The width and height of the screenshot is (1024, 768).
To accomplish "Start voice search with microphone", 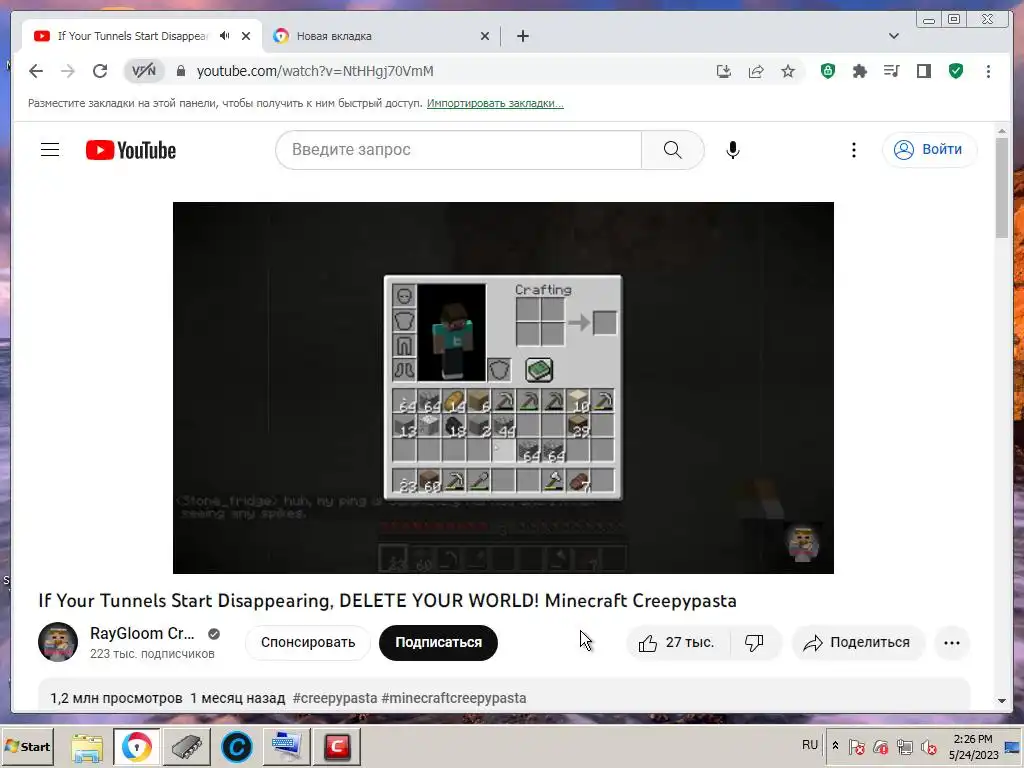I will click(x=733, y=150).
